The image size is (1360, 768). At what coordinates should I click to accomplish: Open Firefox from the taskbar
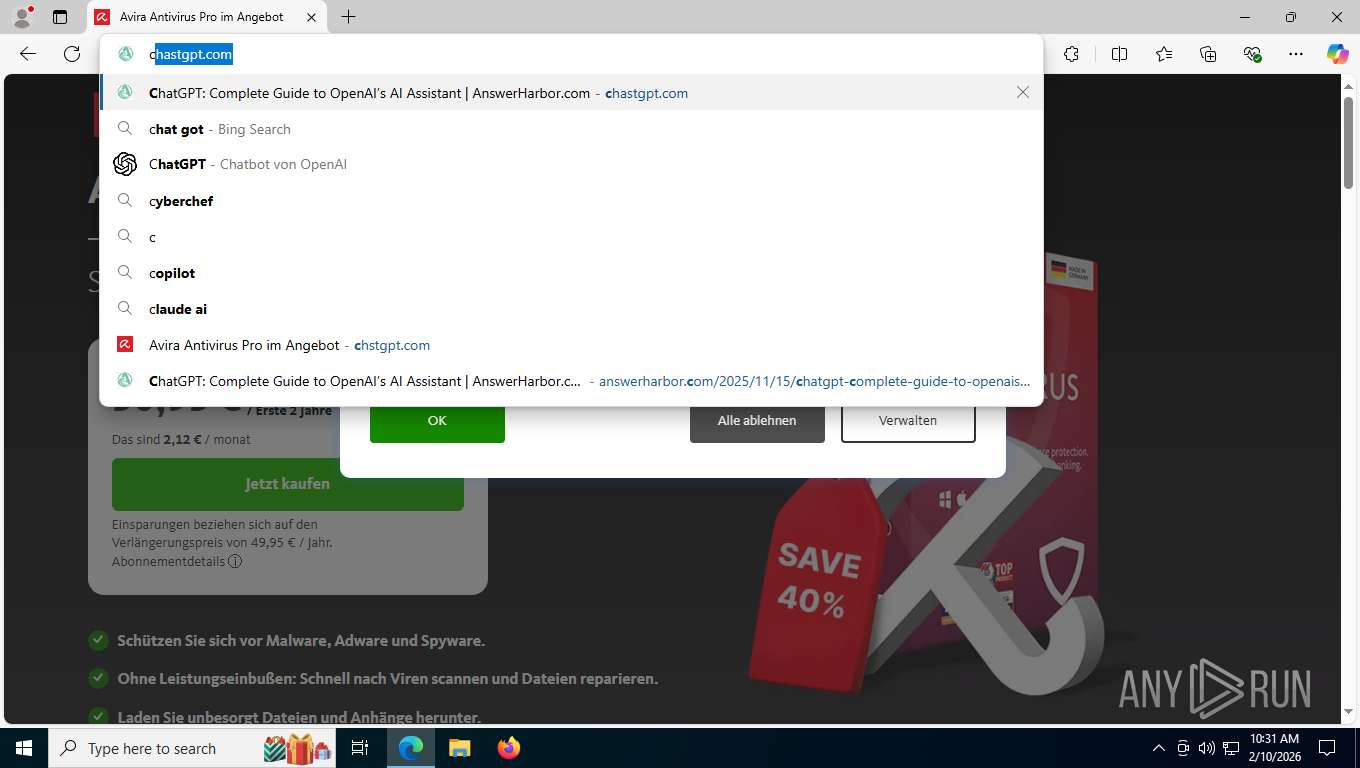pos(509,748)
